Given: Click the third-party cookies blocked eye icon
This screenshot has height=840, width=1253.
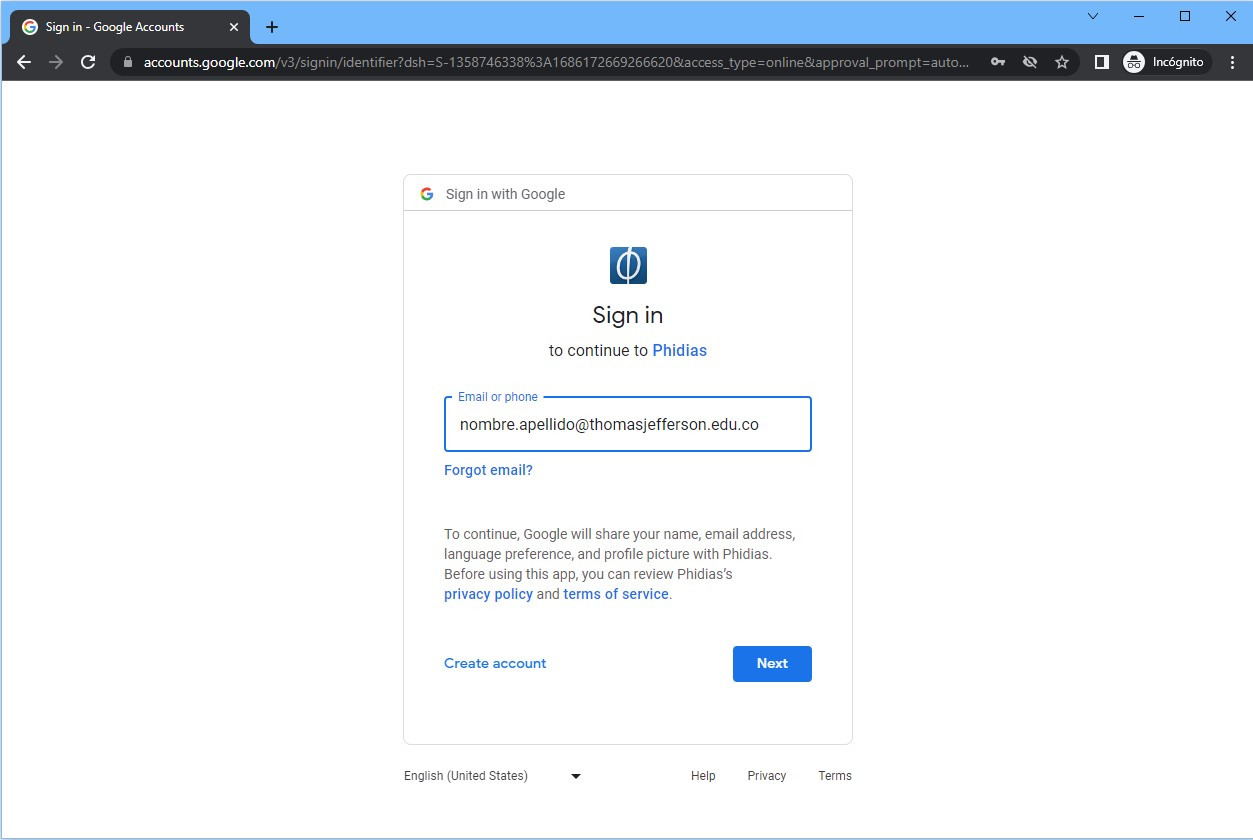Looking at the screenshot, I should pyautogui.click(x=1029, y=62).
